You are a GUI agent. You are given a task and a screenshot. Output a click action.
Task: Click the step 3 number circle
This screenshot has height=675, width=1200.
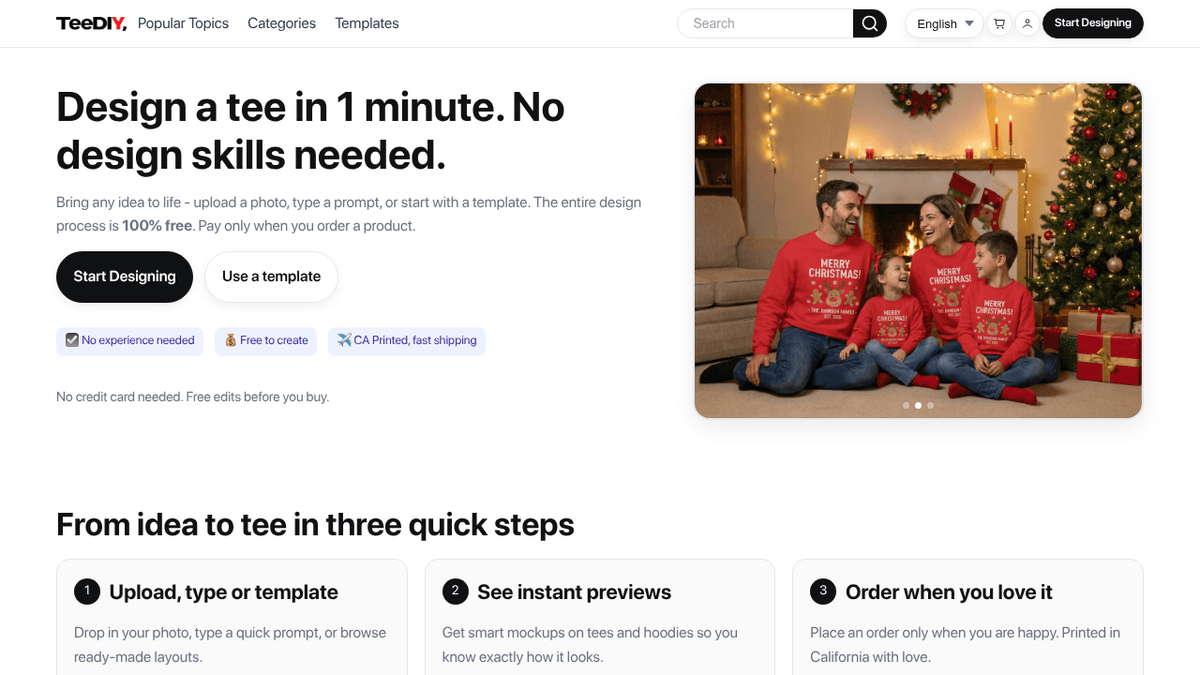tap(823, 592)
